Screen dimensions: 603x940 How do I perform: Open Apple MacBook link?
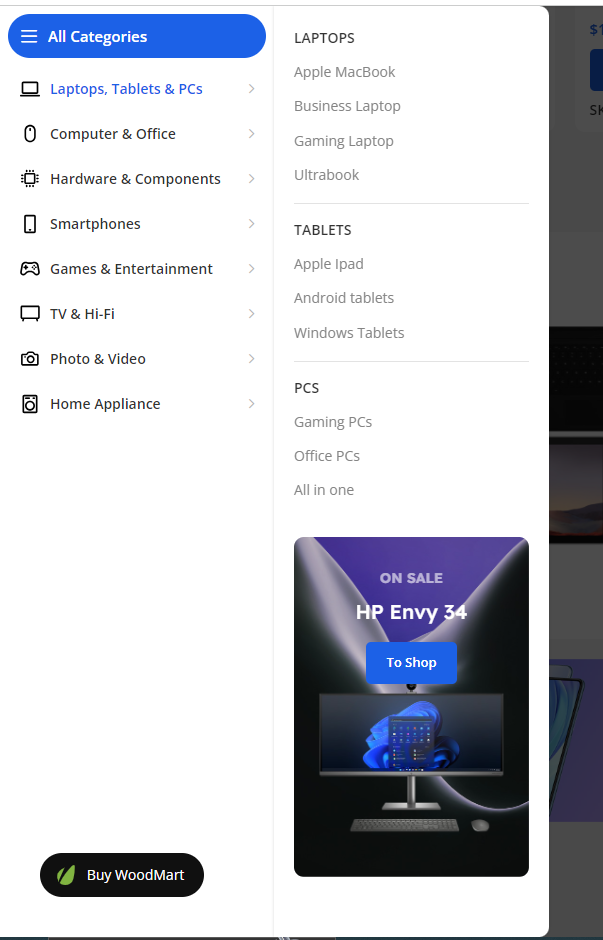tap(345, 72)
